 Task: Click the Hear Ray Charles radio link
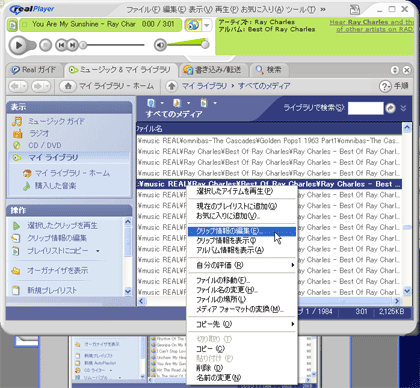371,26
